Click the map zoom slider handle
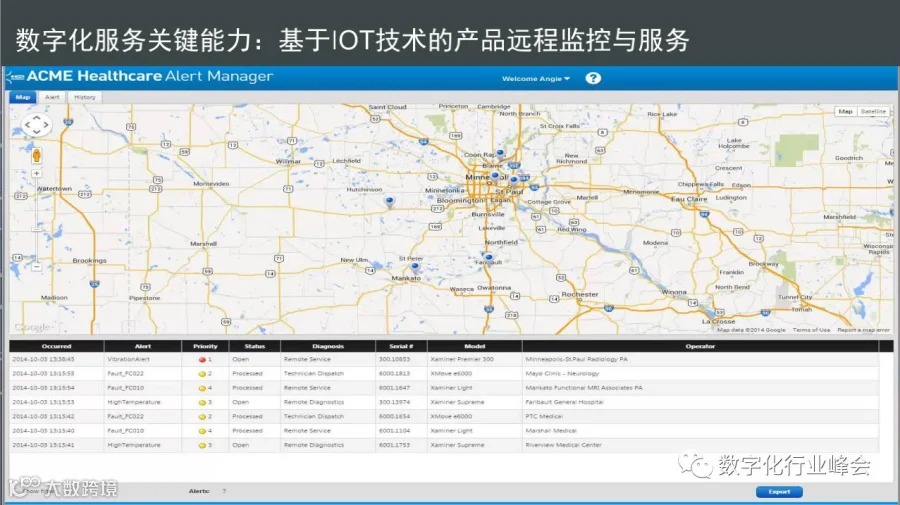This screenshot has height=505, width=900. 36,229
